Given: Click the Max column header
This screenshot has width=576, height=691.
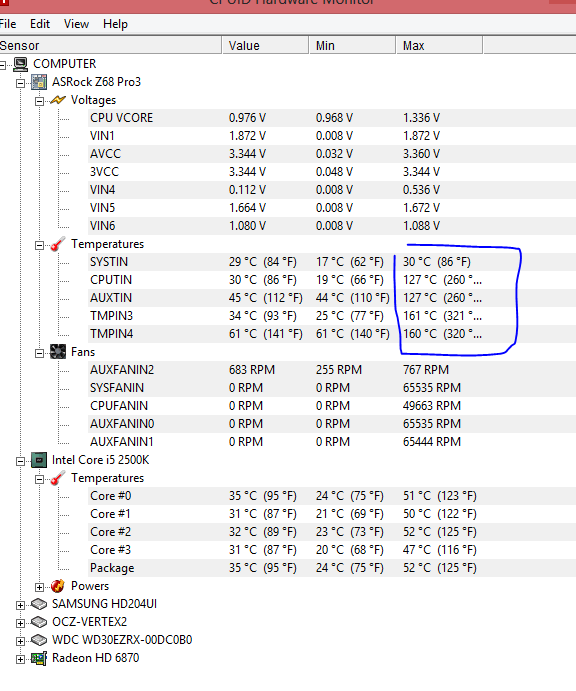Looking at the screenshot, I should pyautogui.click(x=439, y=45).
